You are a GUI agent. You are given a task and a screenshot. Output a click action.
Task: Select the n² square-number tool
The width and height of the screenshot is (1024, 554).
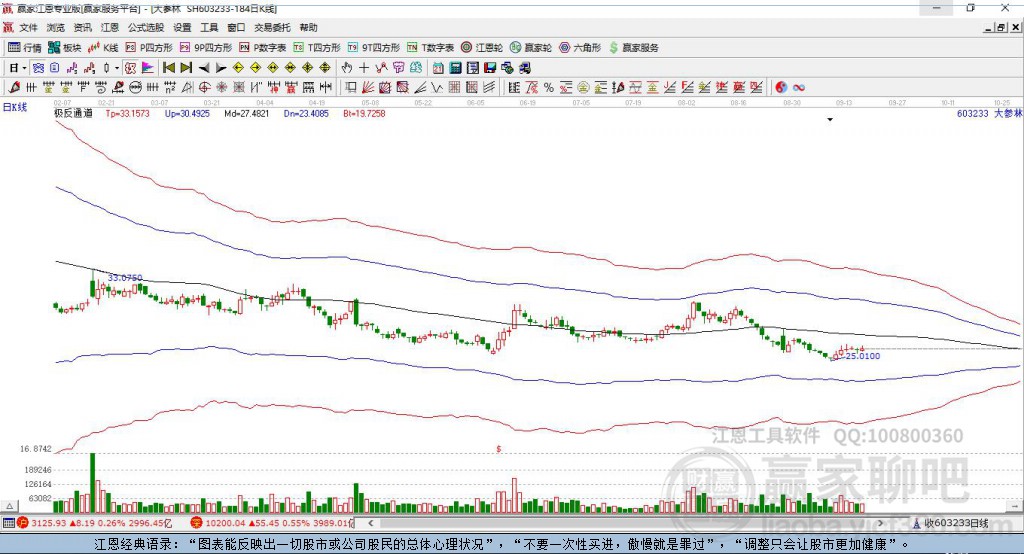coord(170,87)
